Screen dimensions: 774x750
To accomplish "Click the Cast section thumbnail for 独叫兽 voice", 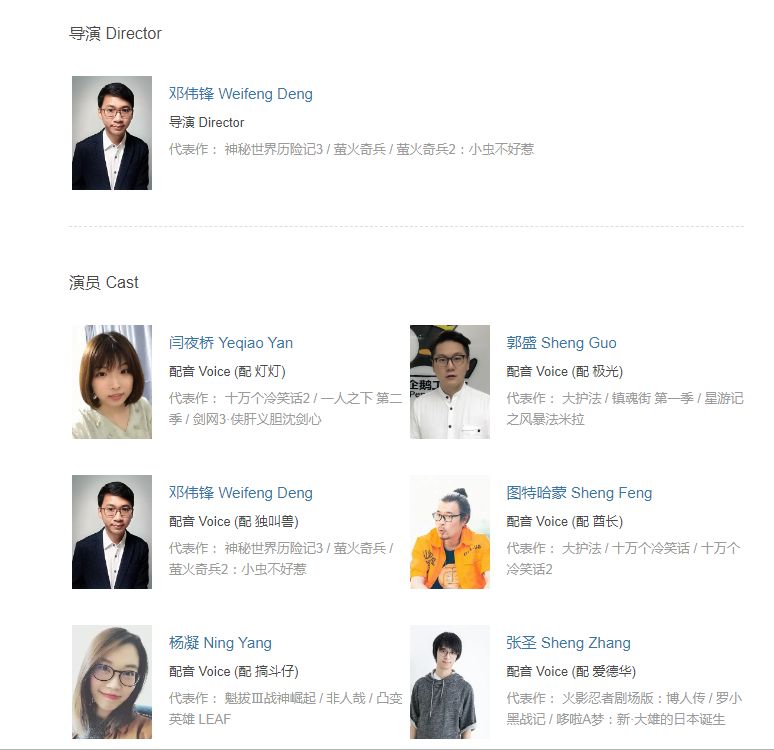I will pyautogui.click(x=112, y=532).
